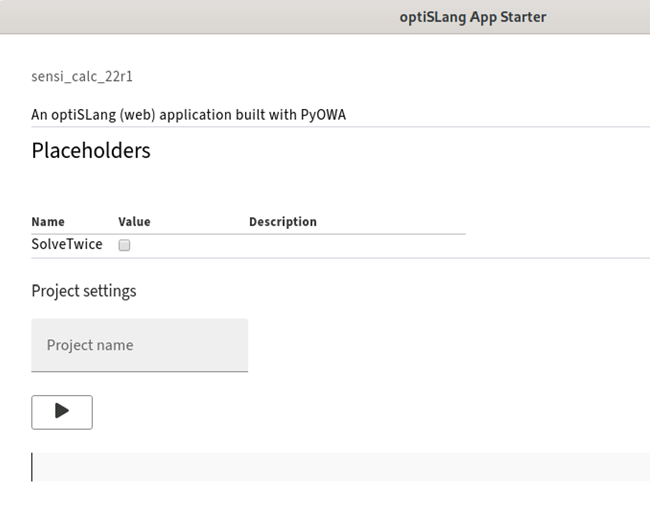Enable the SolveTwice checkbox
650x512 pixels.
125,245
